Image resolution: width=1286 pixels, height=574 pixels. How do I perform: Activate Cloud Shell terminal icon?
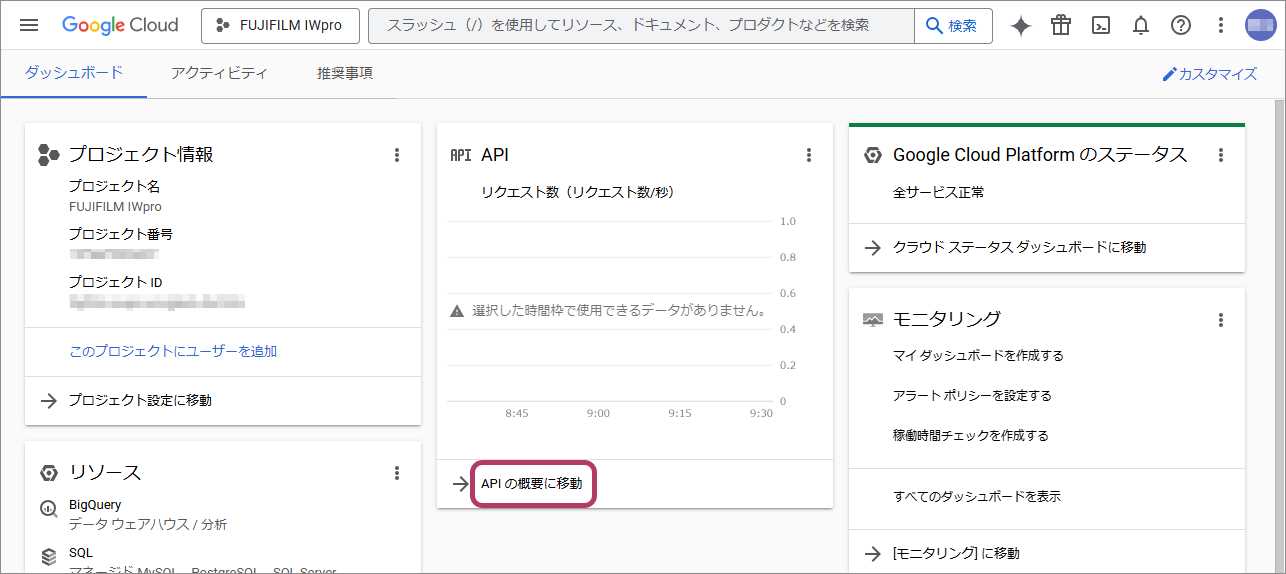click(1101, 26)
